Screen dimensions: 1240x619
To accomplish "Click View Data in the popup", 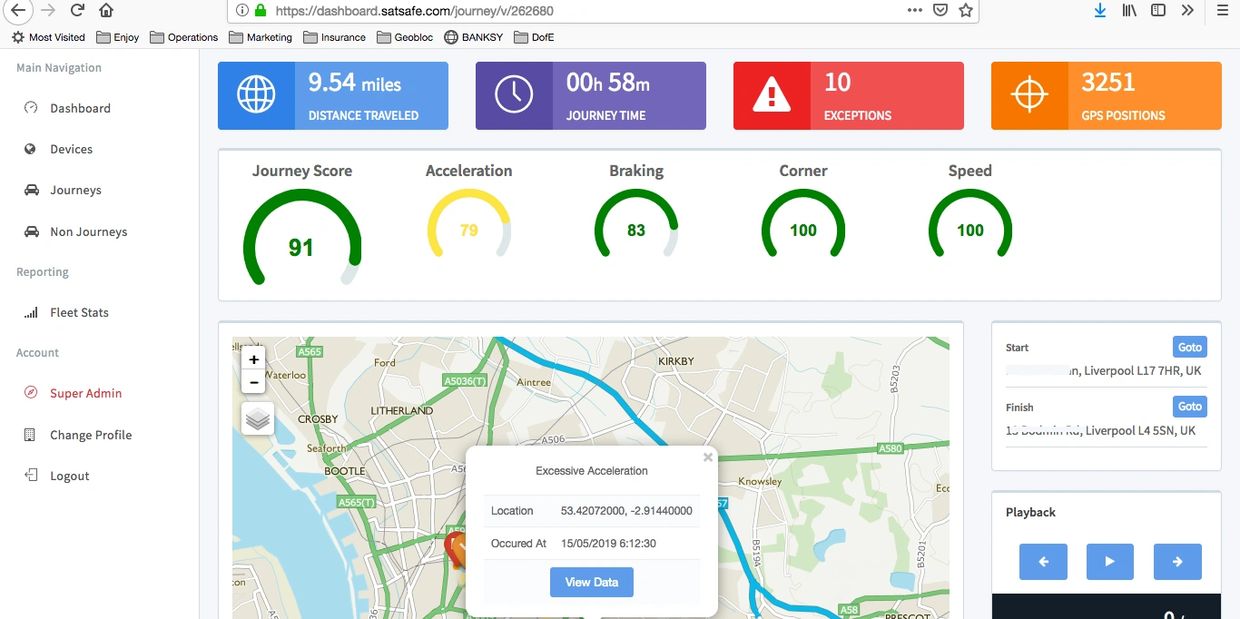I will pyautogui.click(x=592, y=582).
